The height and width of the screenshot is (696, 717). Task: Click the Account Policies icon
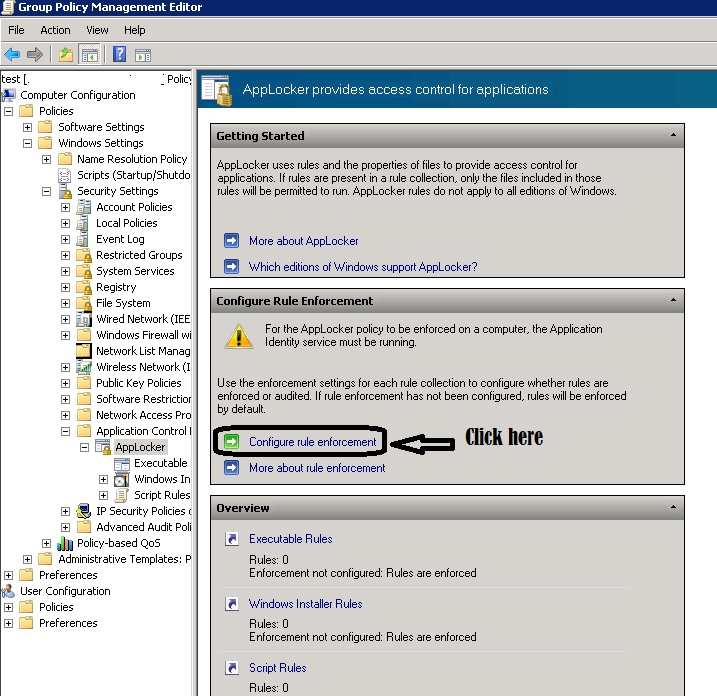[84, 207]
